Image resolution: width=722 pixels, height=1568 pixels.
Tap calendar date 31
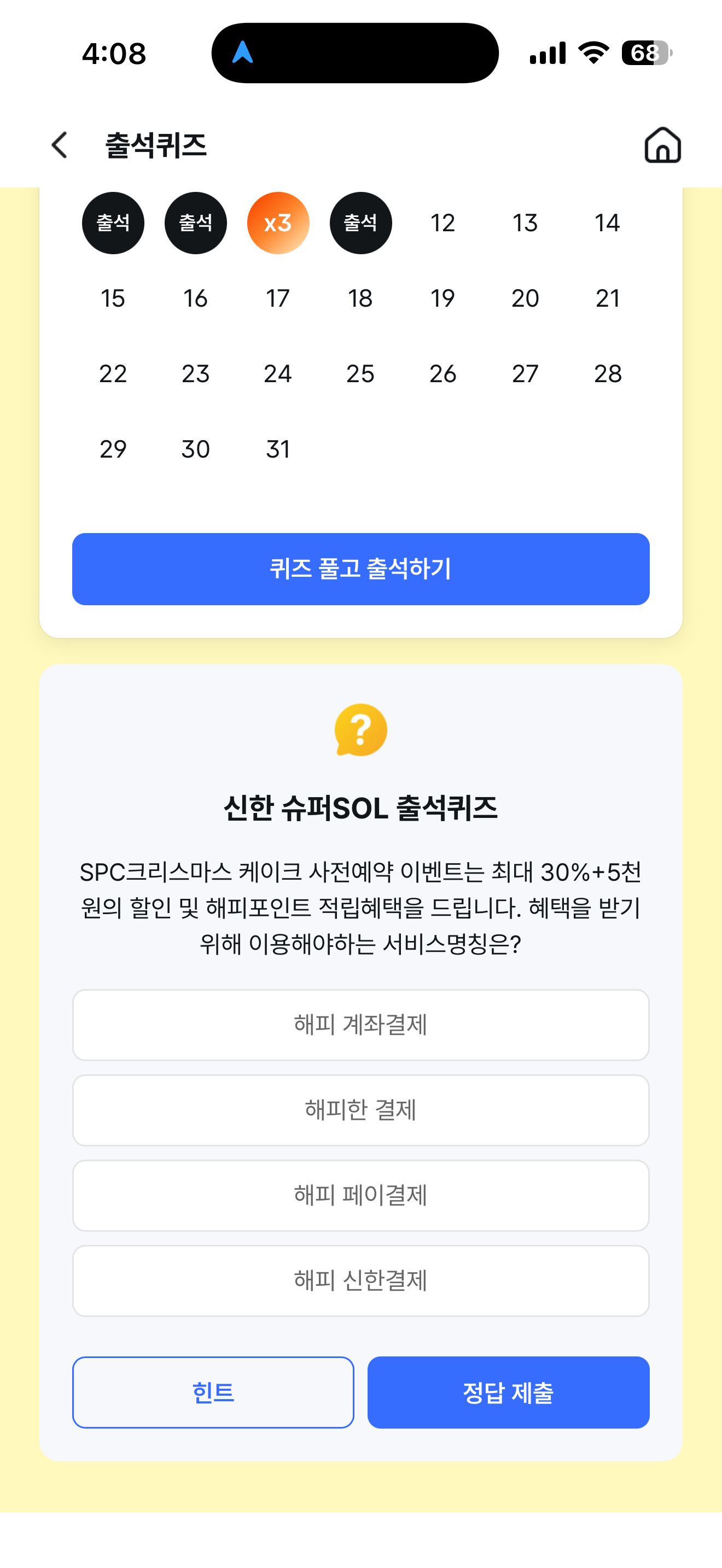(x=278, y=449)
